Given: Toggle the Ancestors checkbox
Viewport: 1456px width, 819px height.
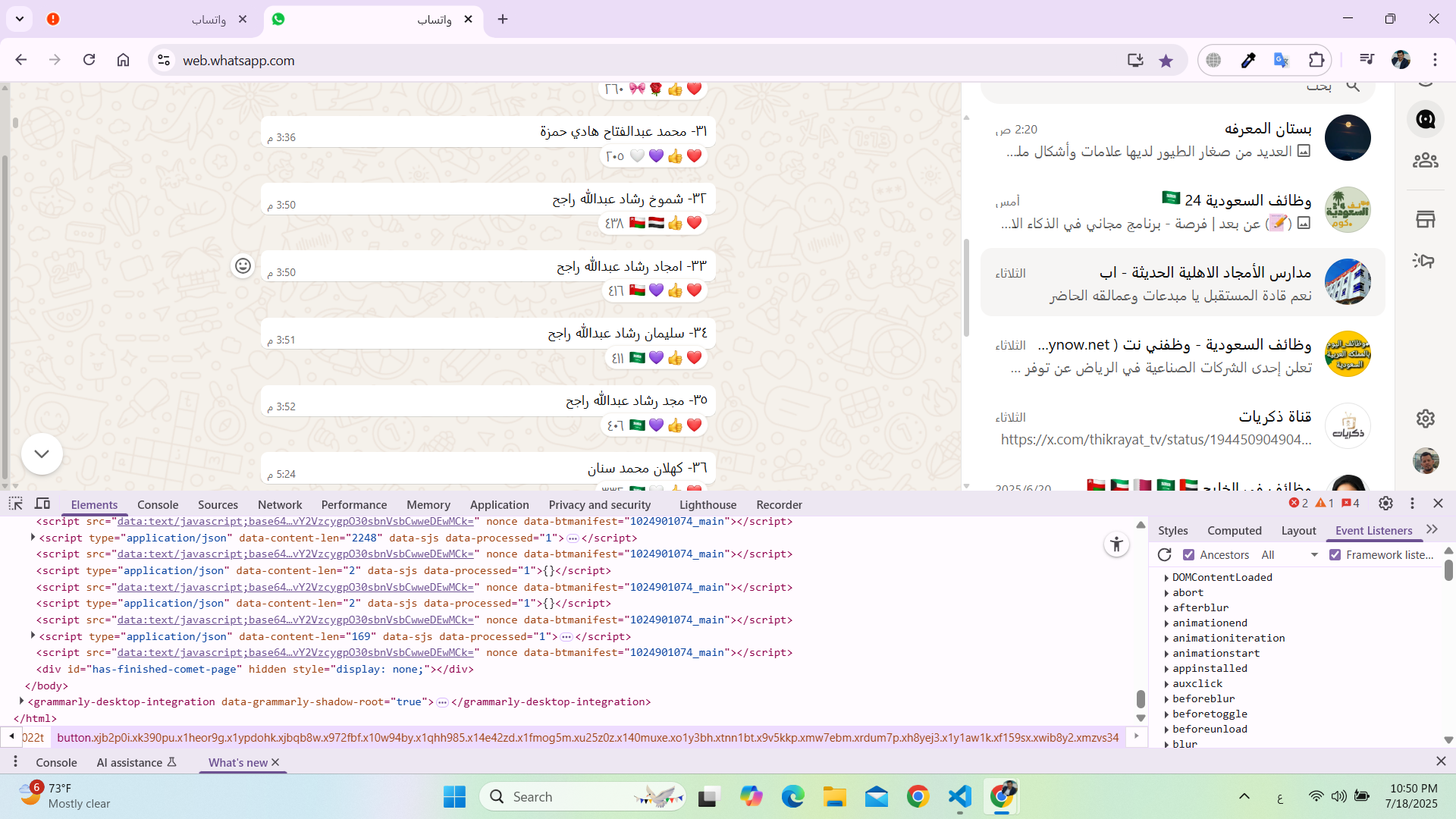Looking at the screenshot, I should click(x=1189, y=555).
